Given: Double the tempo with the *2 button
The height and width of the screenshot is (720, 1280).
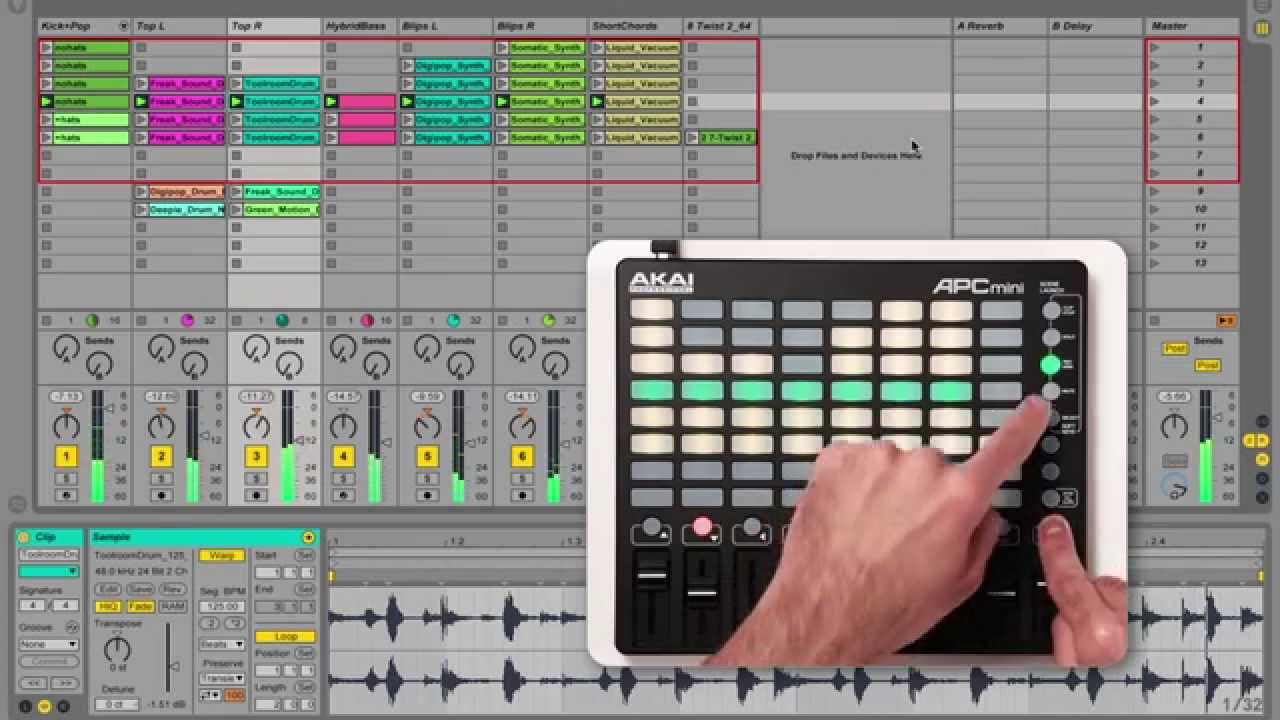Looking at the screenshot, I should click(x=234, y=622).
